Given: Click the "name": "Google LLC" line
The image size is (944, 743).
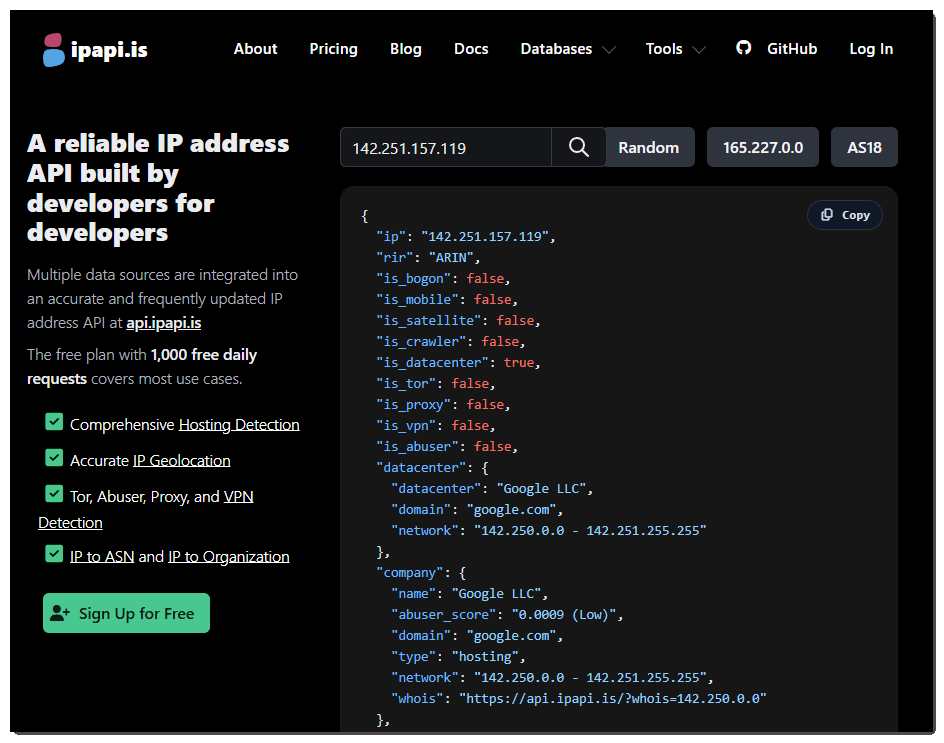Looking at the screenshot, I should pos(470,594).
